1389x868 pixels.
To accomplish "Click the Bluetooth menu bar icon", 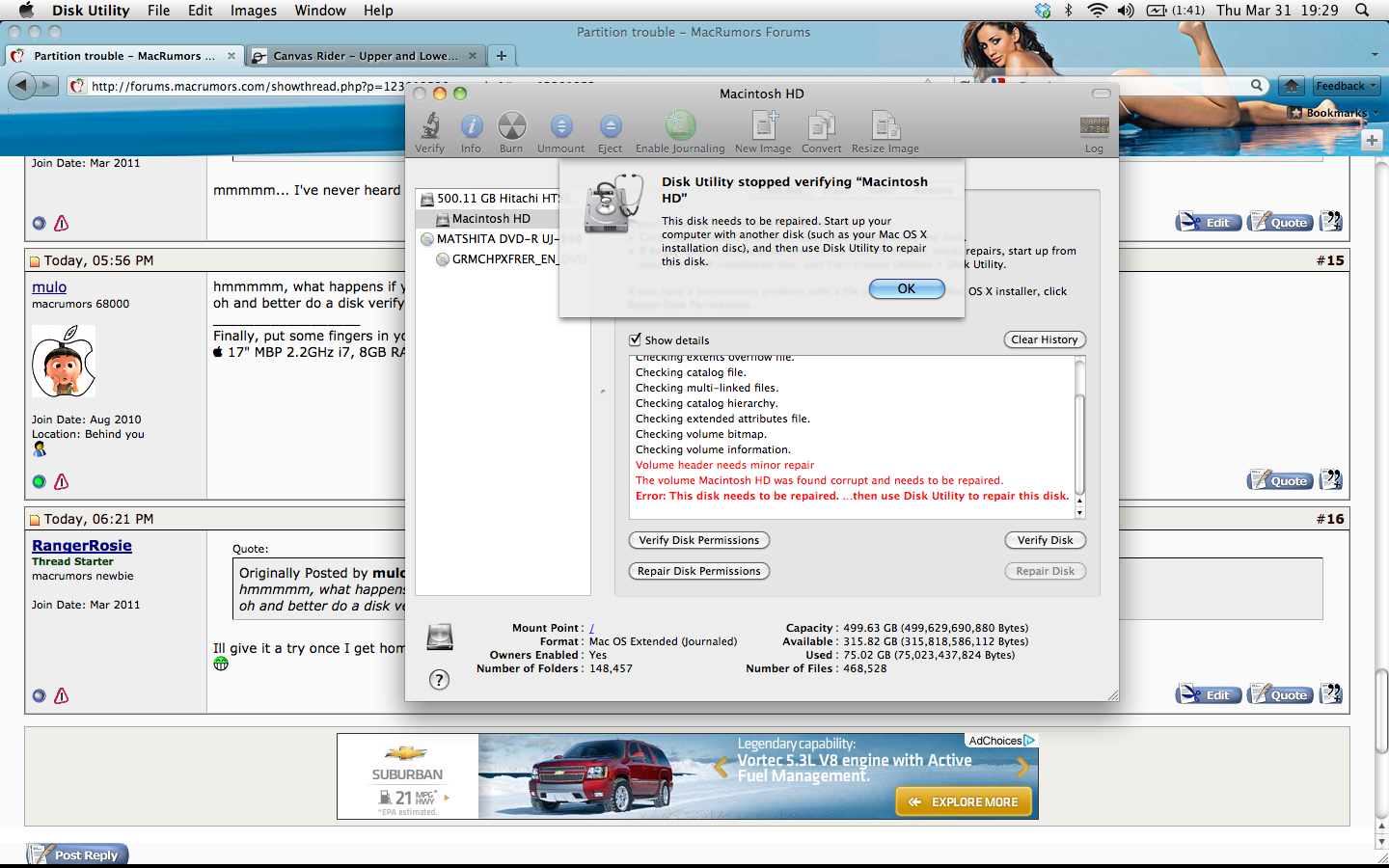I will coord(1069,10).
